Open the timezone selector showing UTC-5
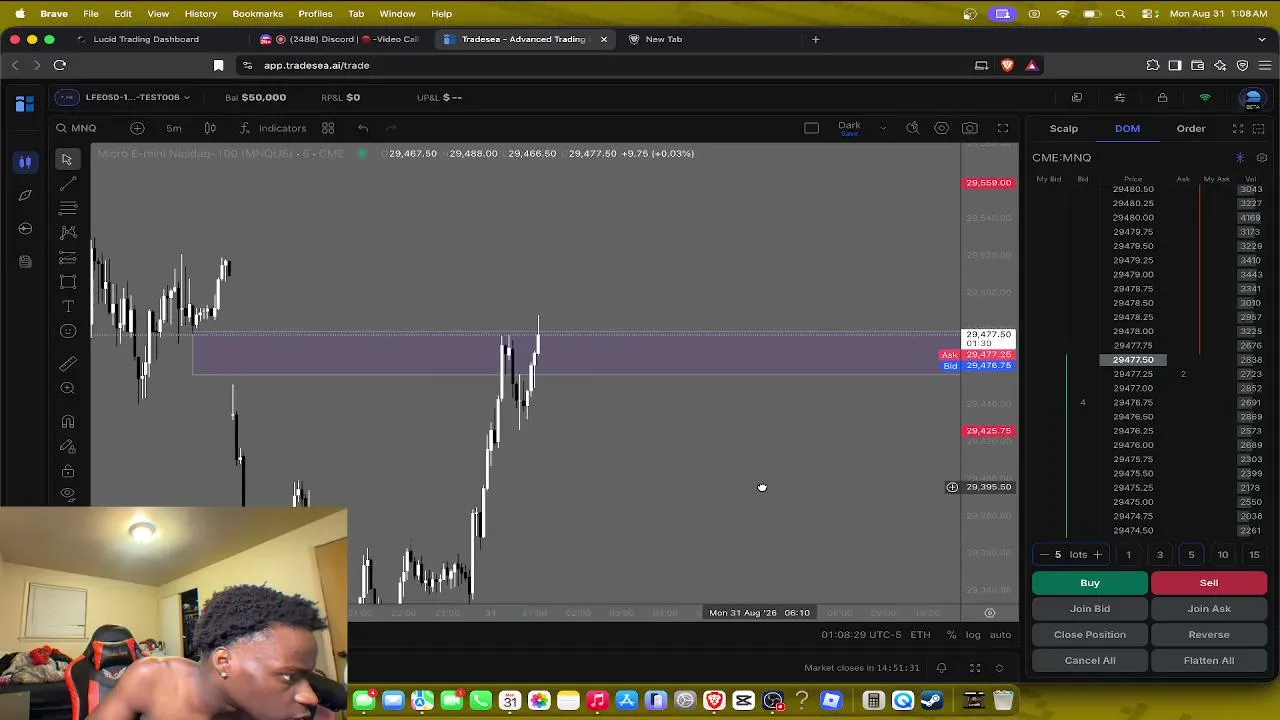 [861, 635]
